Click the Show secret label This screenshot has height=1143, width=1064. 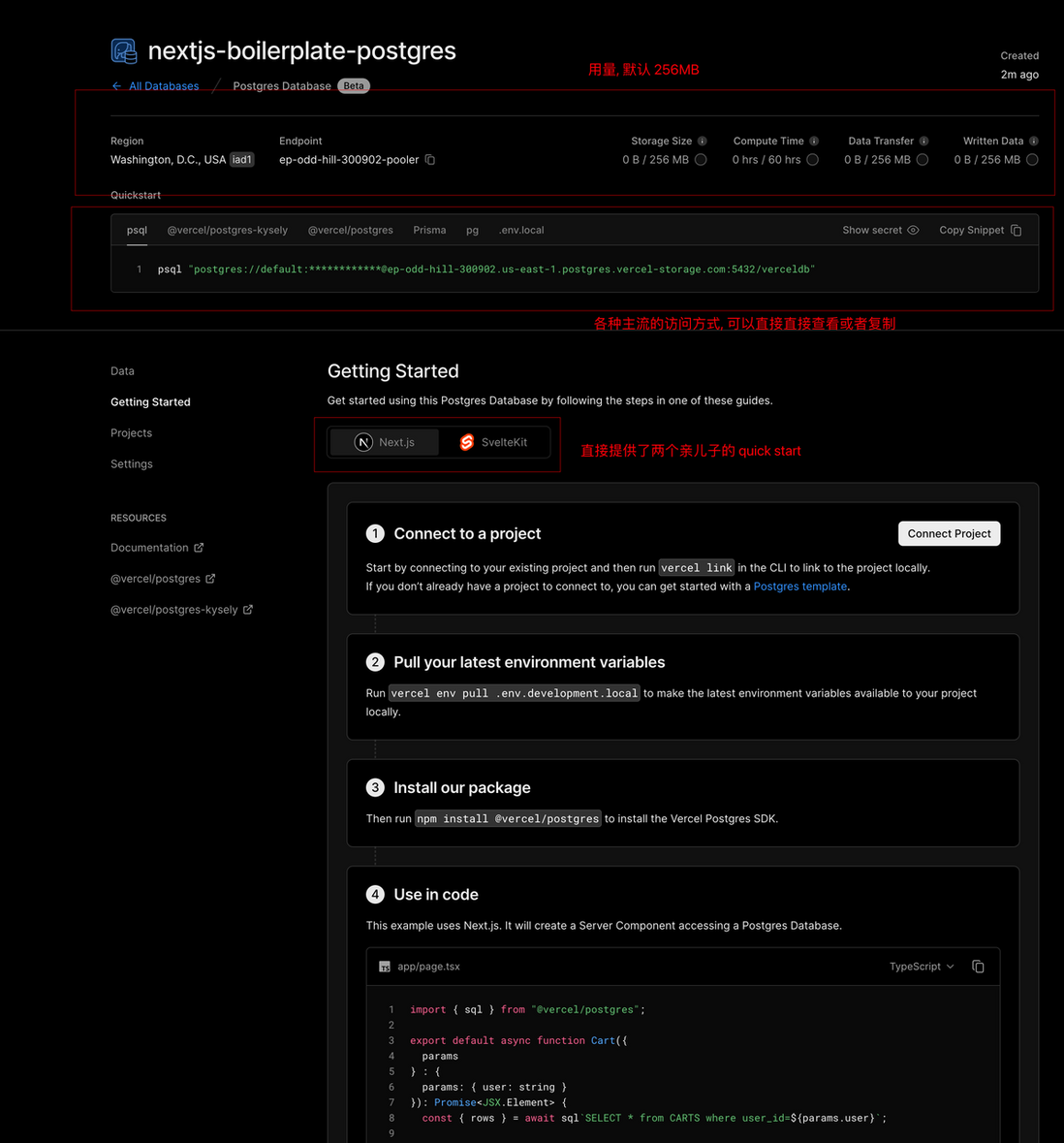click(872, 230)
